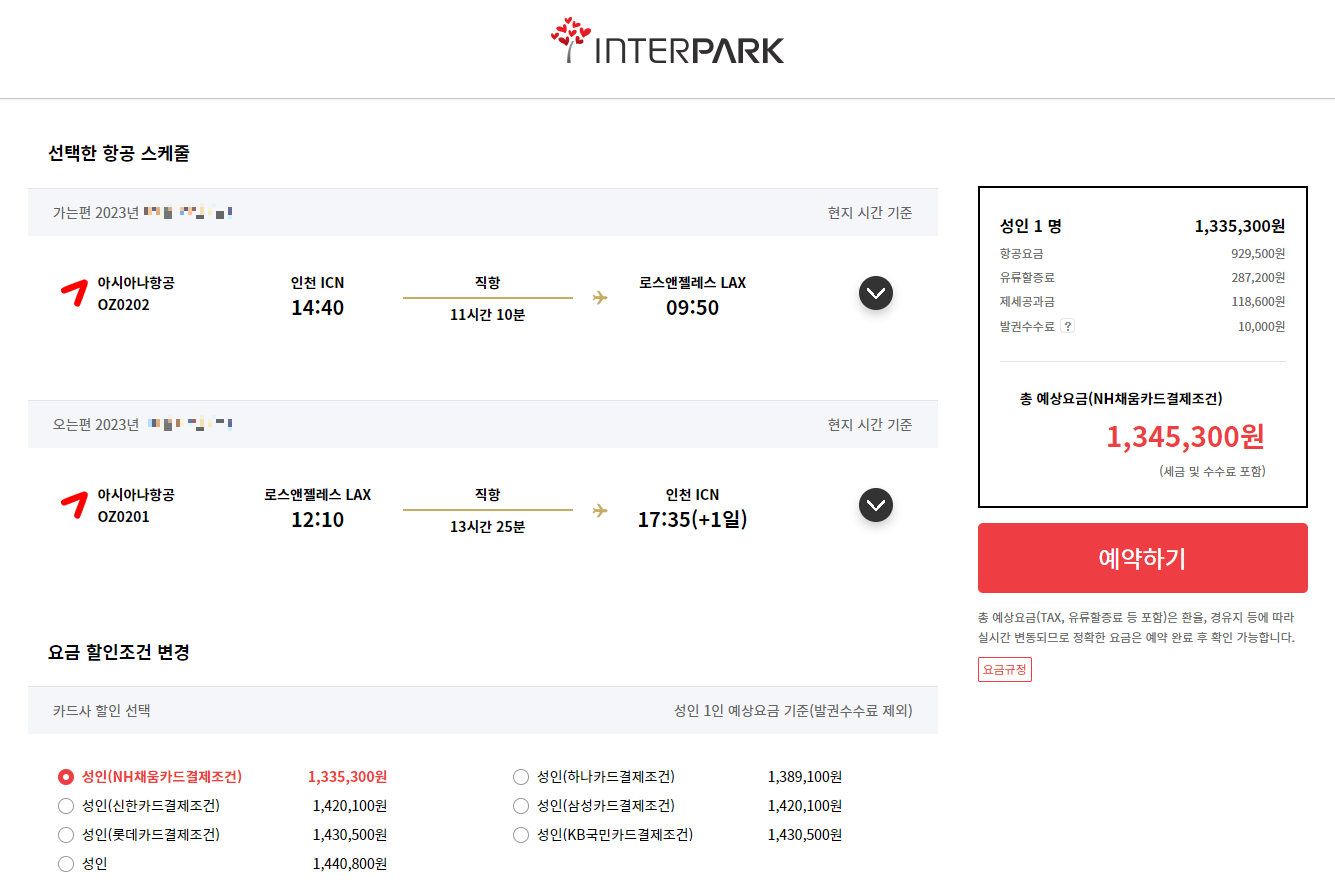Click flight number OZ0201

pos(124,517)
